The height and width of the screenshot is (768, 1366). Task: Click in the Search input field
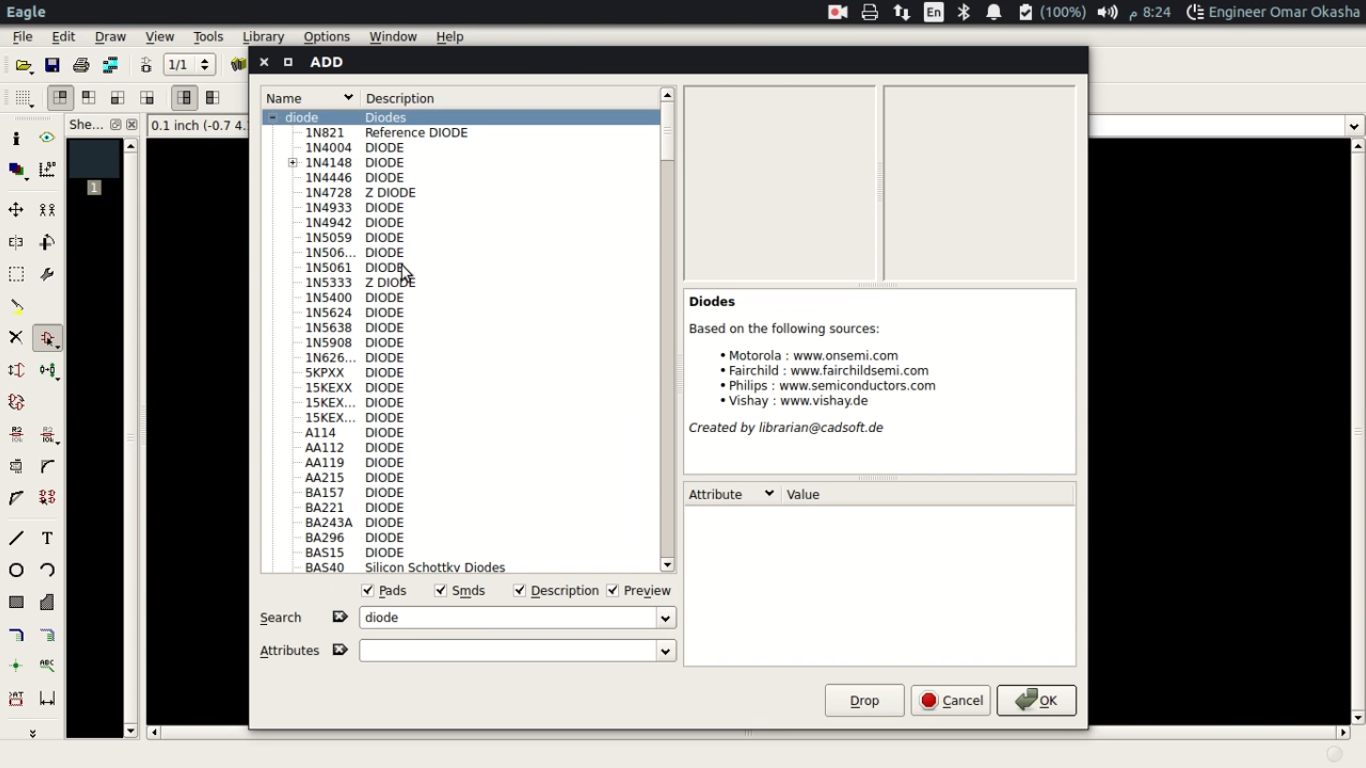coord(508,618)
